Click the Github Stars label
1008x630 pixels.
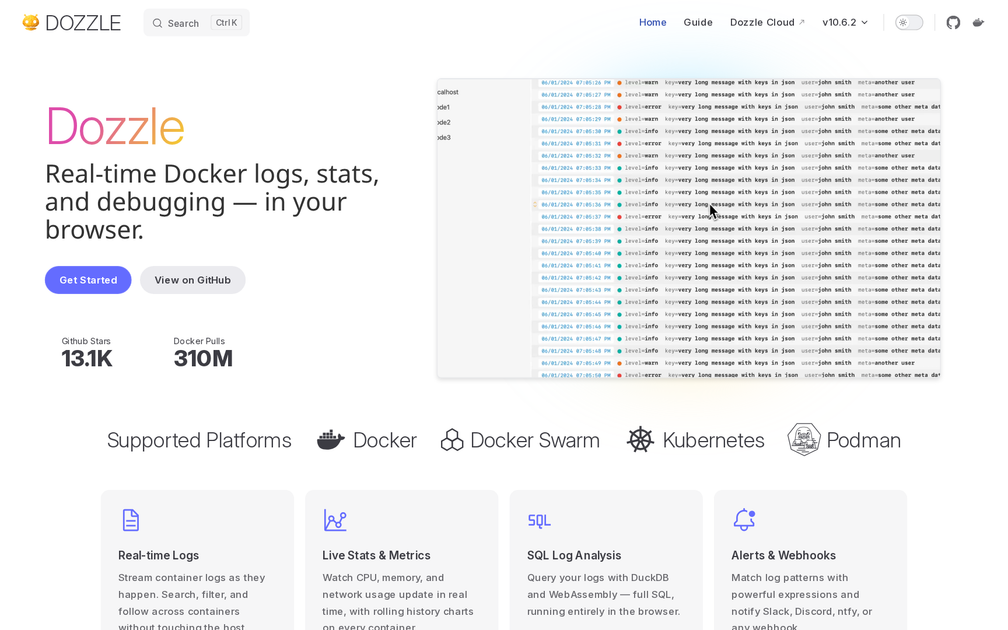[x=86, y=341]
